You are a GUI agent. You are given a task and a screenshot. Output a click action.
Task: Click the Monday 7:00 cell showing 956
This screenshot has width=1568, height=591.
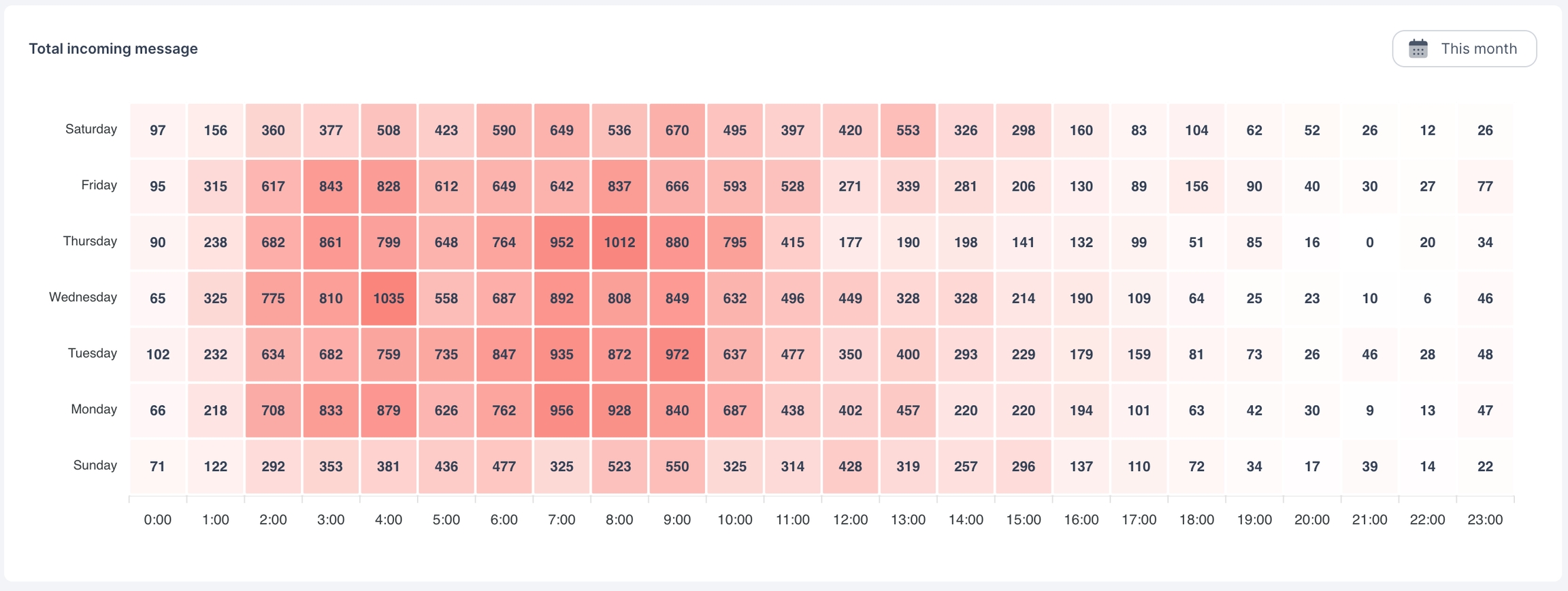(561, 411)
